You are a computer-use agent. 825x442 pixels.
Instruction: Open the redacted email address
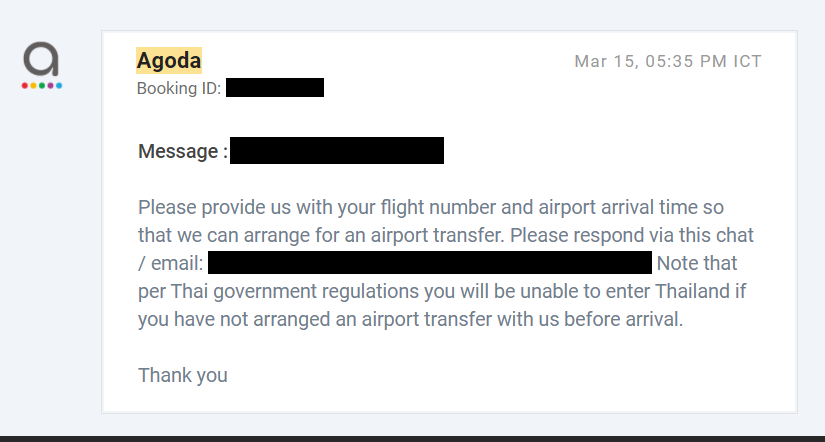click(x=430, y=262)
